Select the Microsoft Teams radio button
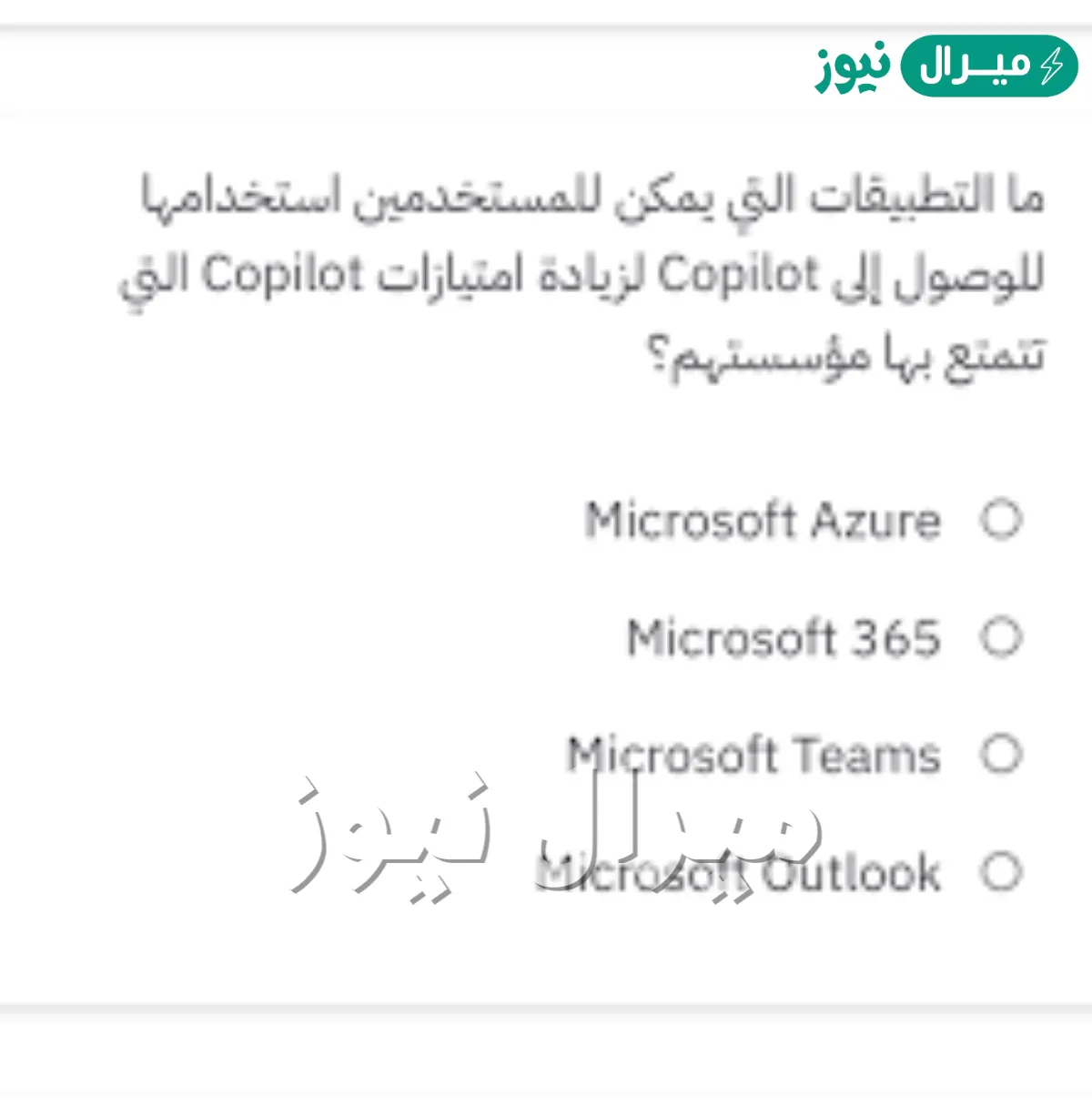Screen dimensions: 1092x1117 pyautogui.click(x=999, y=752)
